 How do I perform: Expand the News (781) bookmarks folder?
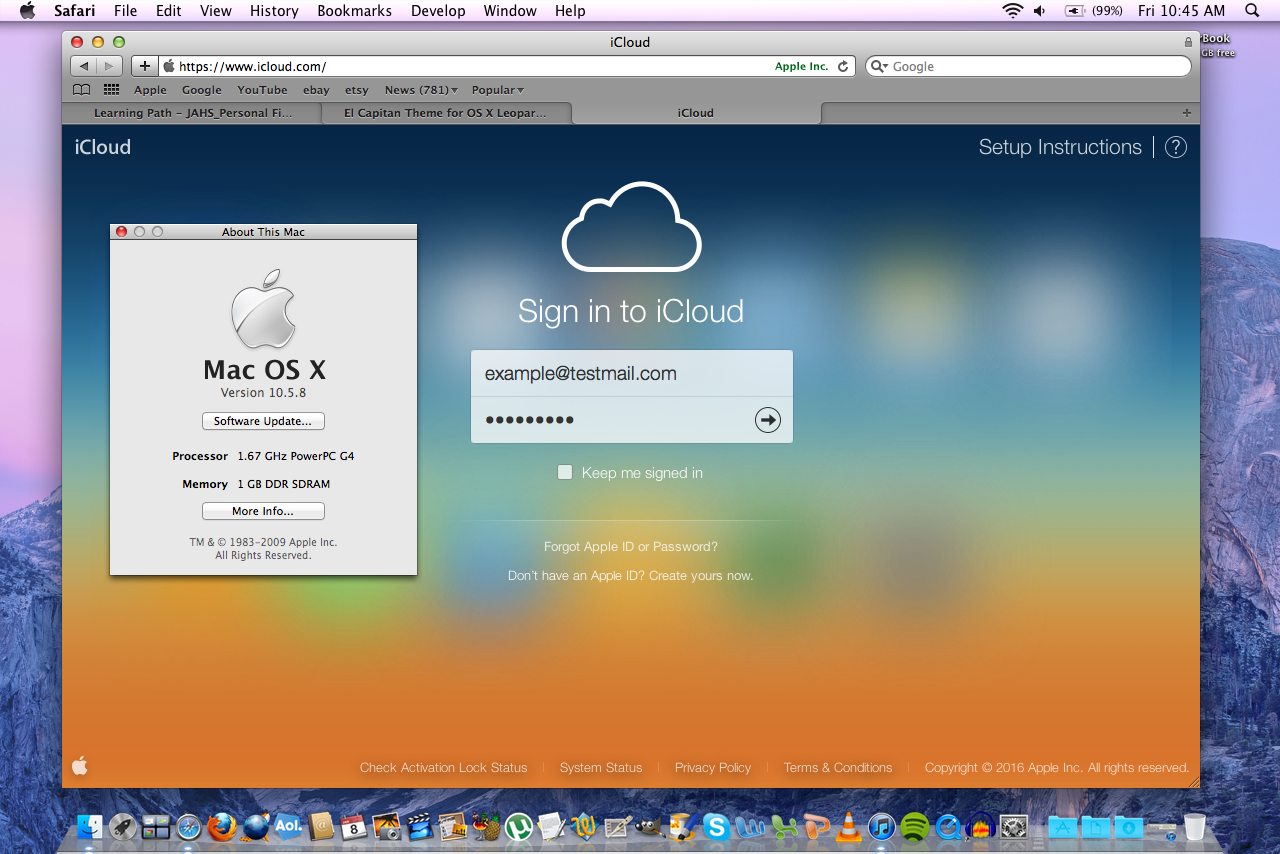point(421,90)
